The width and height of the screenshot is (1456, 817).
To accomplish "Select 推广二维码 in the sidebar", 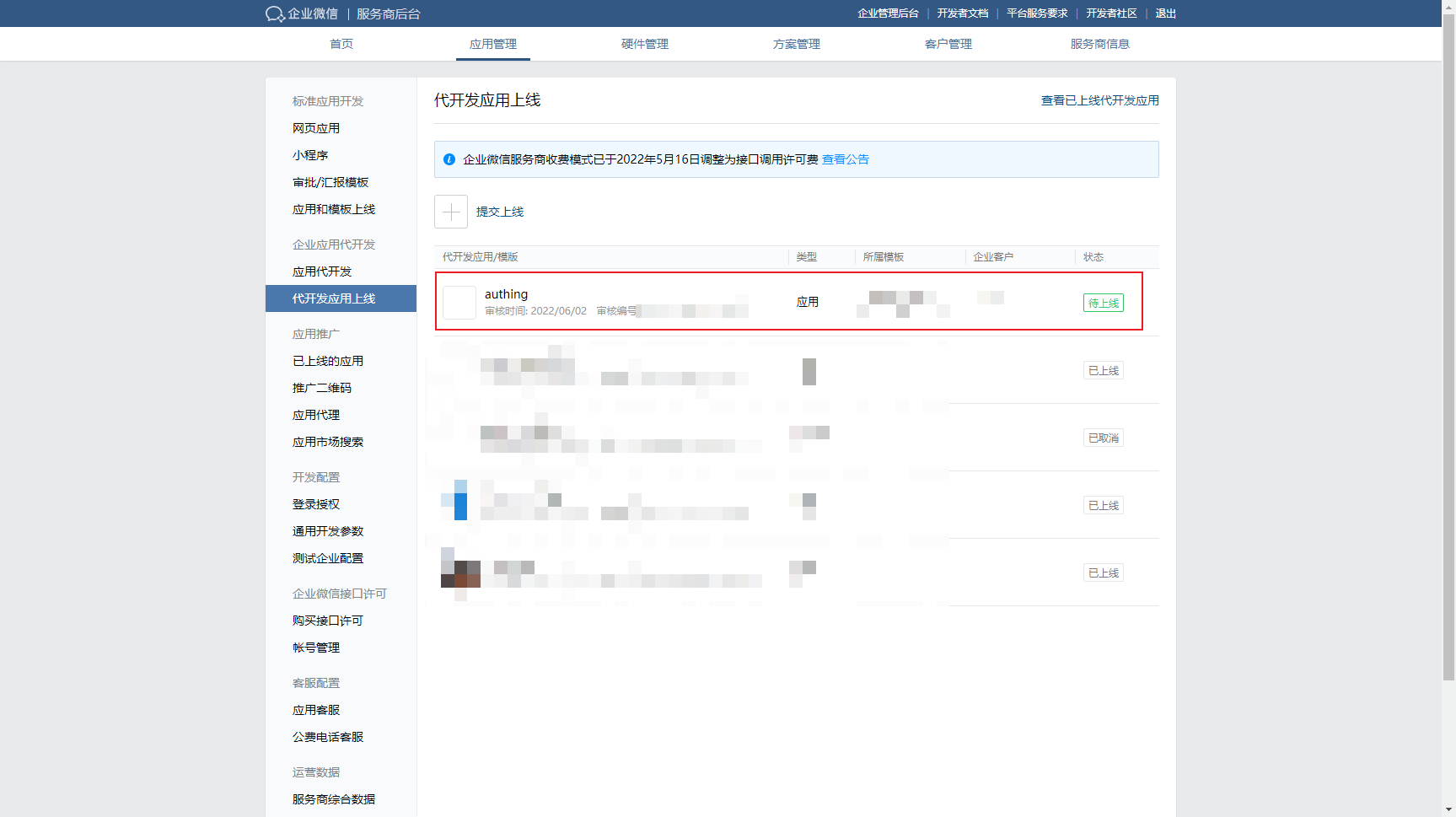I will click(322, 388).
